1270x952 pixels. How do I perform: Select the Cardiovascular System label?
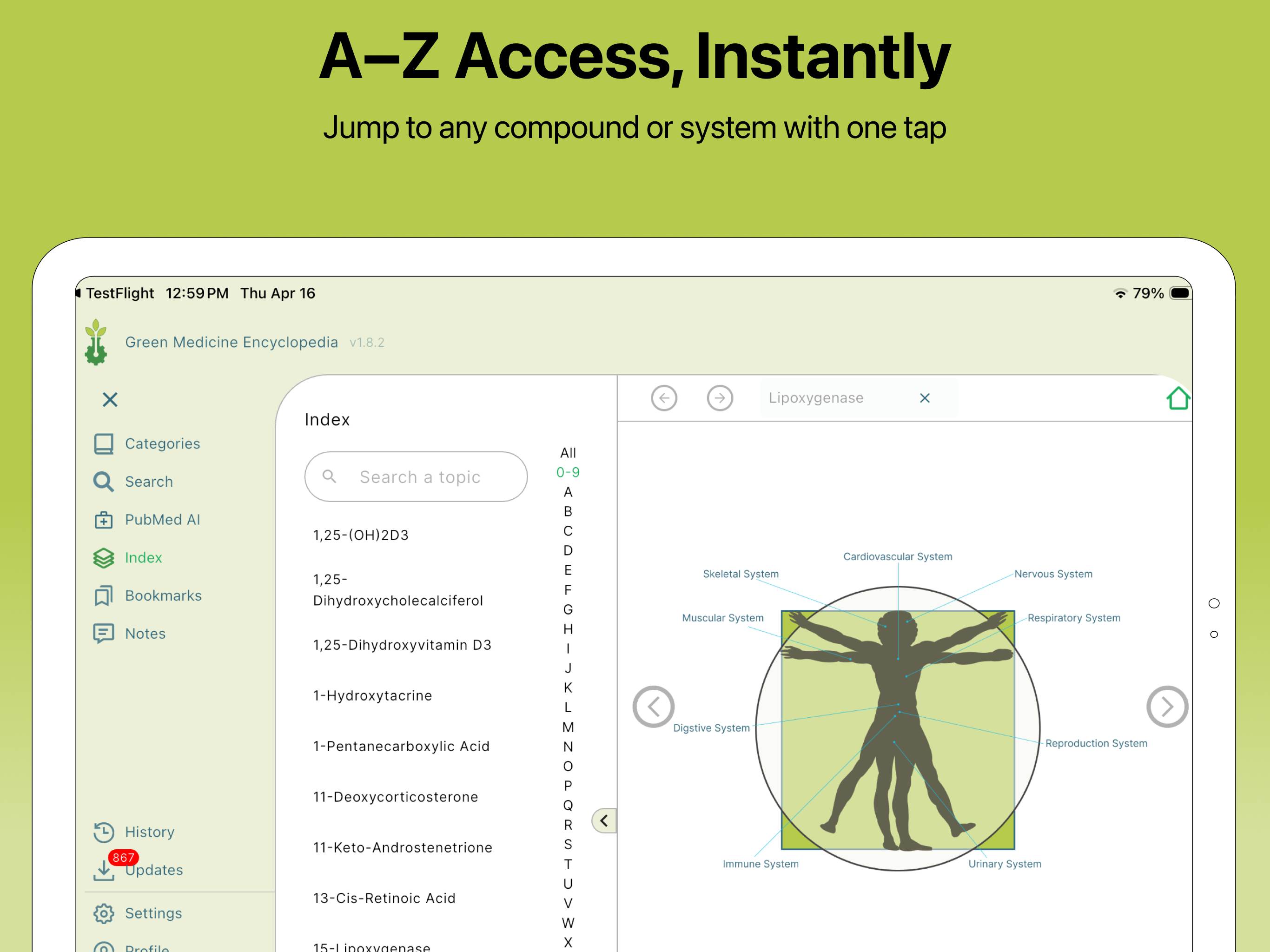(897, 556)
